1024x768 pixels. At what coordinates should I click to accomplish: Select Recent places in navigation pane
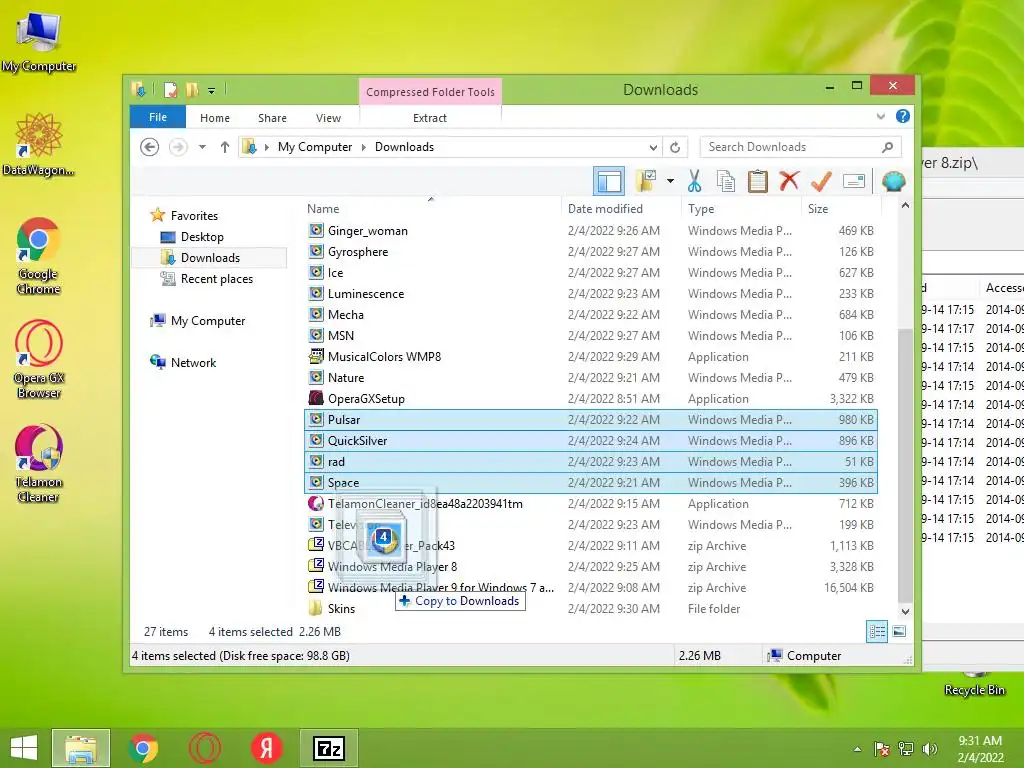tap(216, 279)
